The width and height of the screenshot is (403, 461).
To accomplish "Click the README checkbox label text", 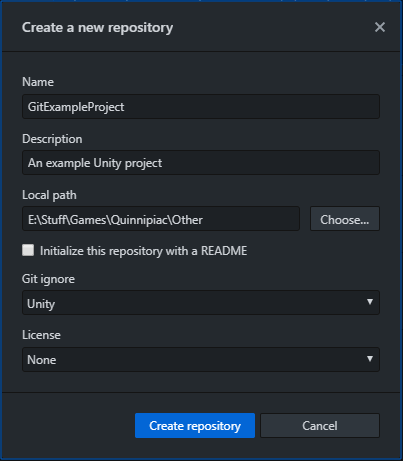I will click(x=144, y=251).
